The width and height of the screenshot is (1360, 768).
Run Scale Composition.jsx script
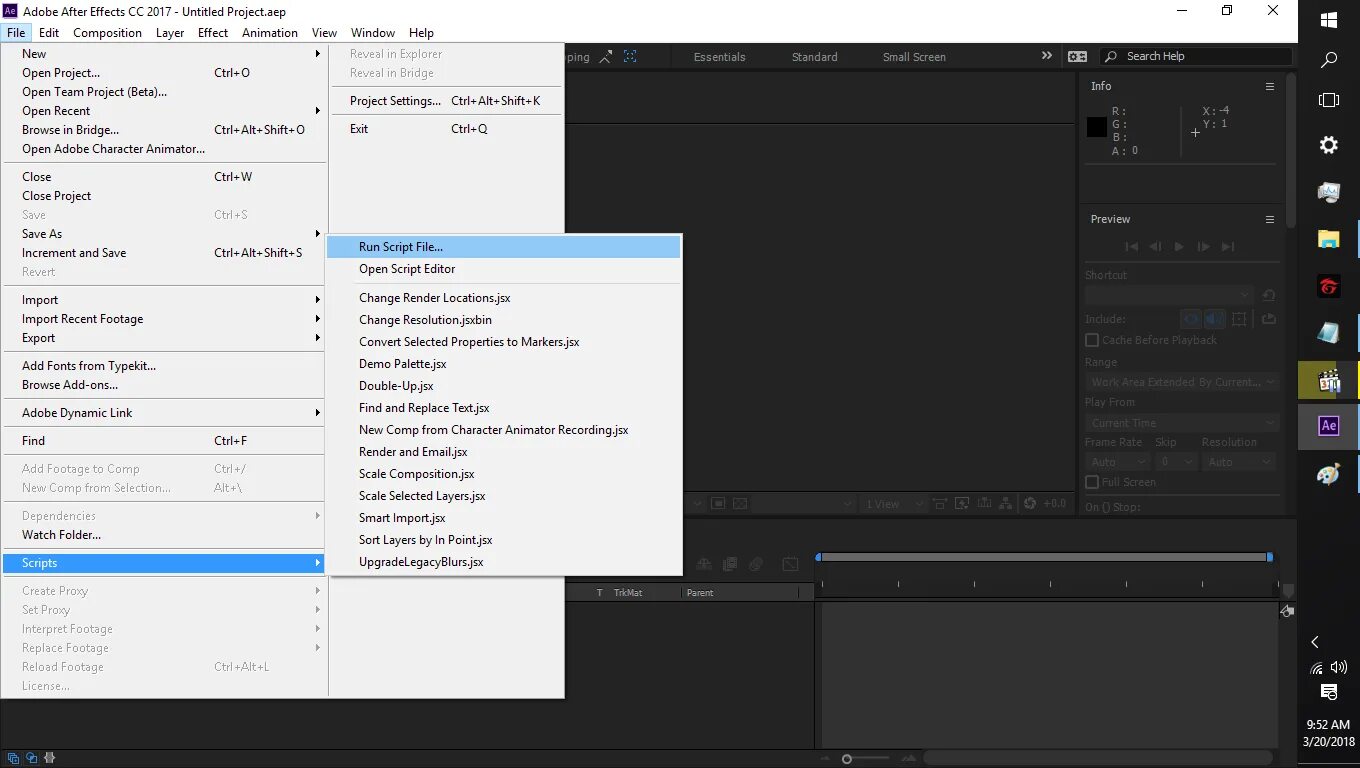(x=503, y=474)
